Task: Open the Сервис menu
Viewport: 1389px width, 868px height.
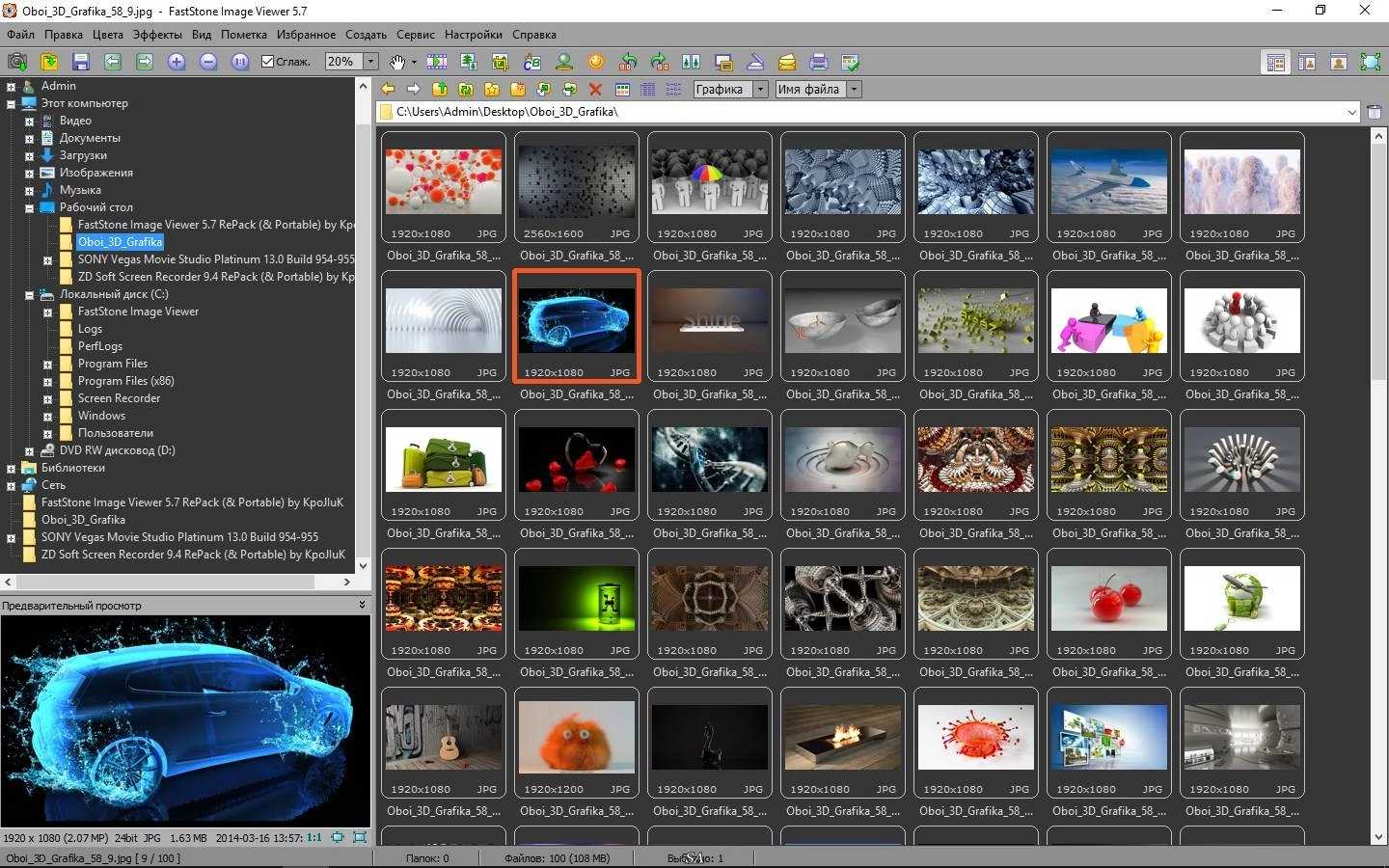Action: pyautogui.click(x=416, y=35)
